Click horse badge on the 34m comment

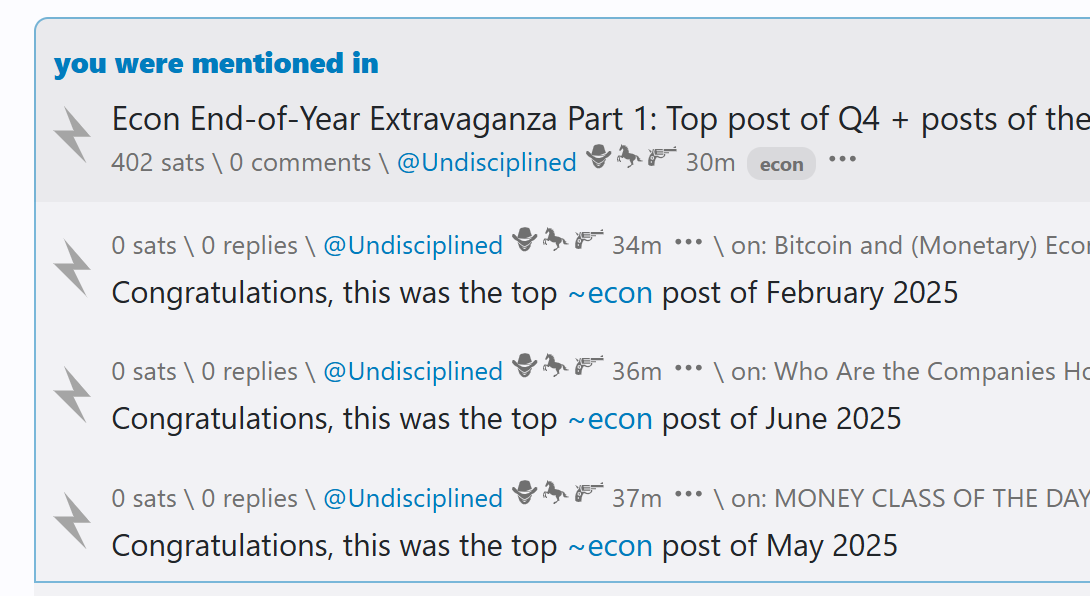(x=555, y=239)
